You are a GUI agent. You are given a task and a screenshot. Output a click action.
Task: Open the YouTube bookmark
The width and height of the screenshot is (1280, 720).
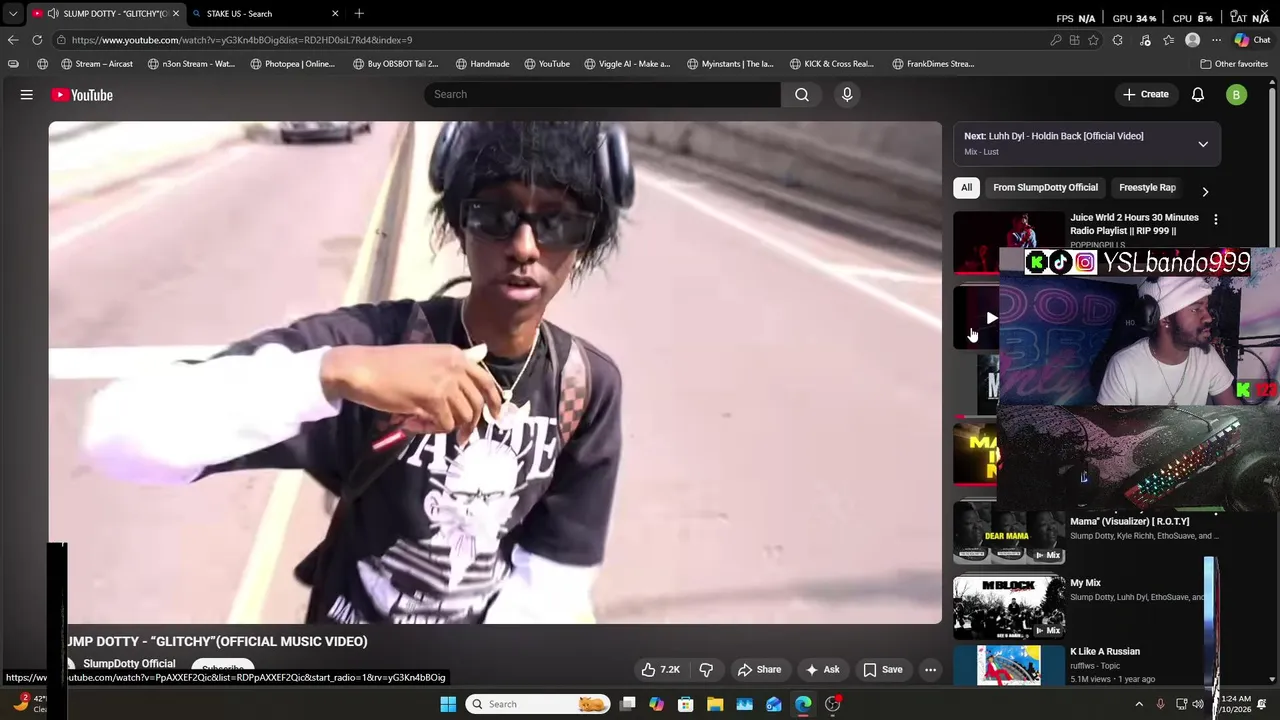point(547,64)
